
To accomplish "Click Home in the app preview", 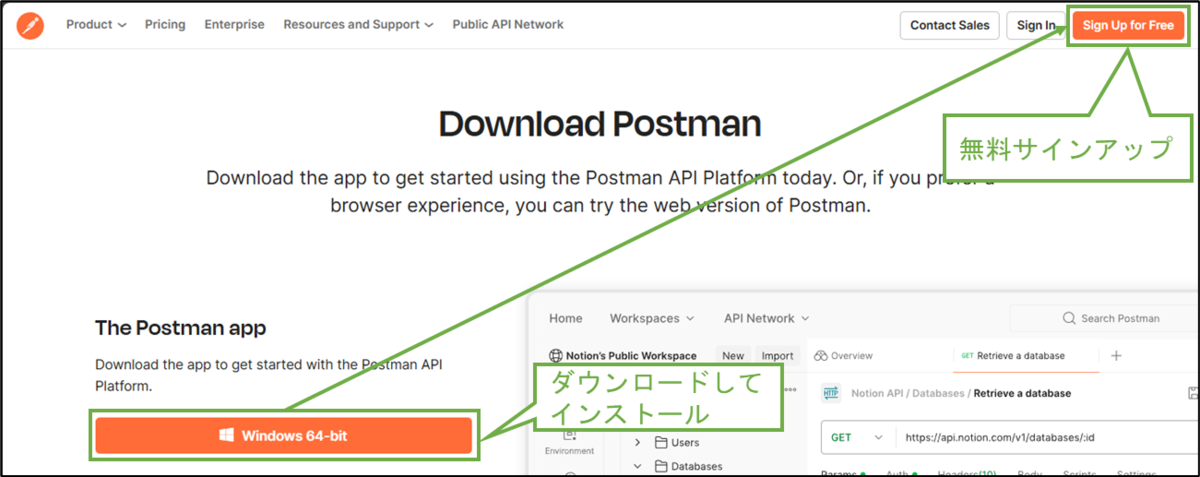I will [x=566, y=319].
